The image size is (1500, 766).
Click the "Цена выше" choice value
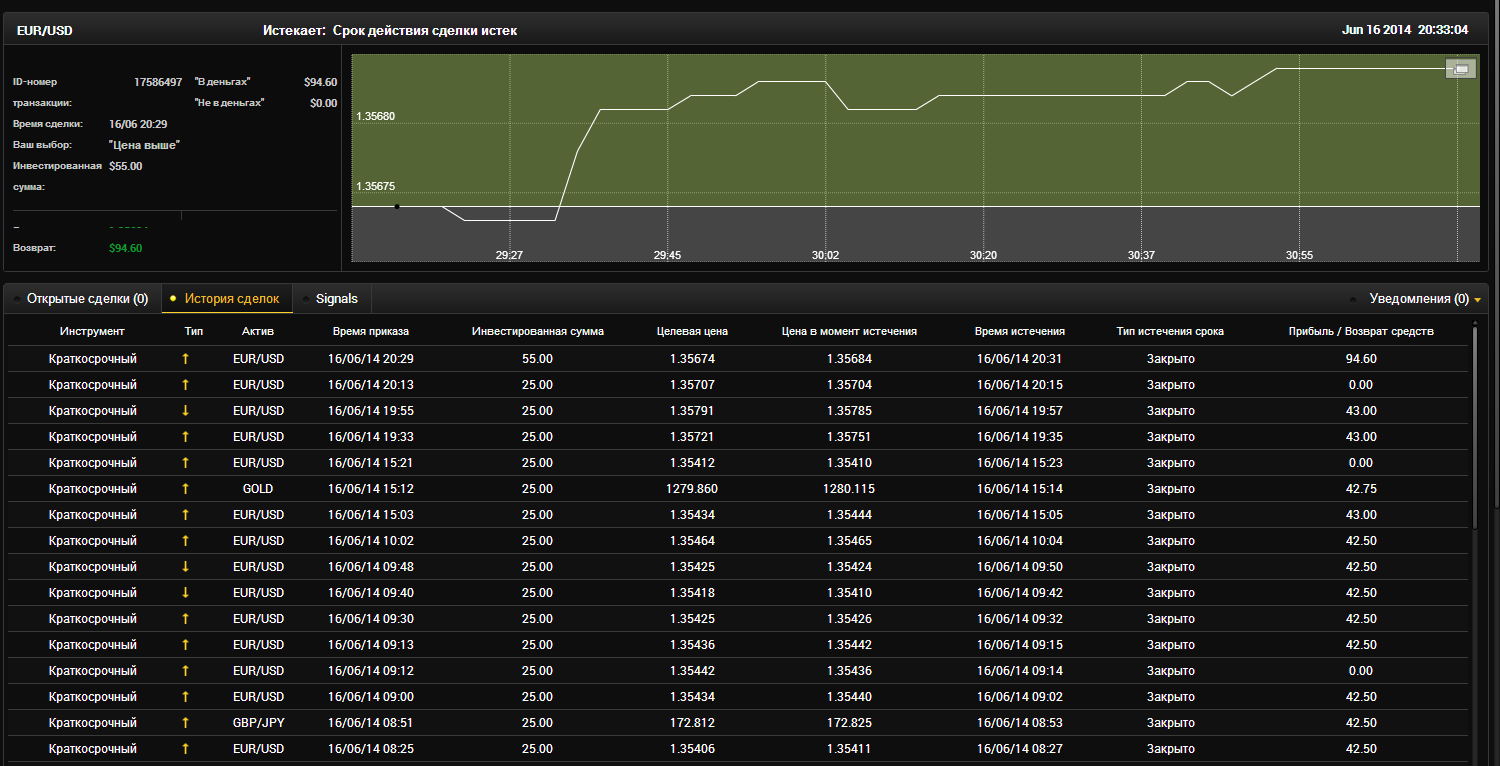(x=144, y=145)
